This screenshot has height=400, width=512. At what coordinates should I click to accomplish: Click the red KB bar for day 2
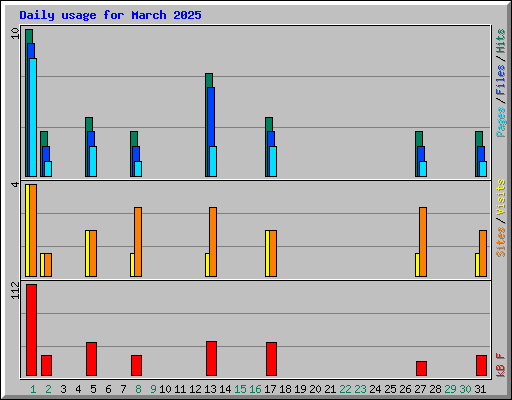pos(46,366)
